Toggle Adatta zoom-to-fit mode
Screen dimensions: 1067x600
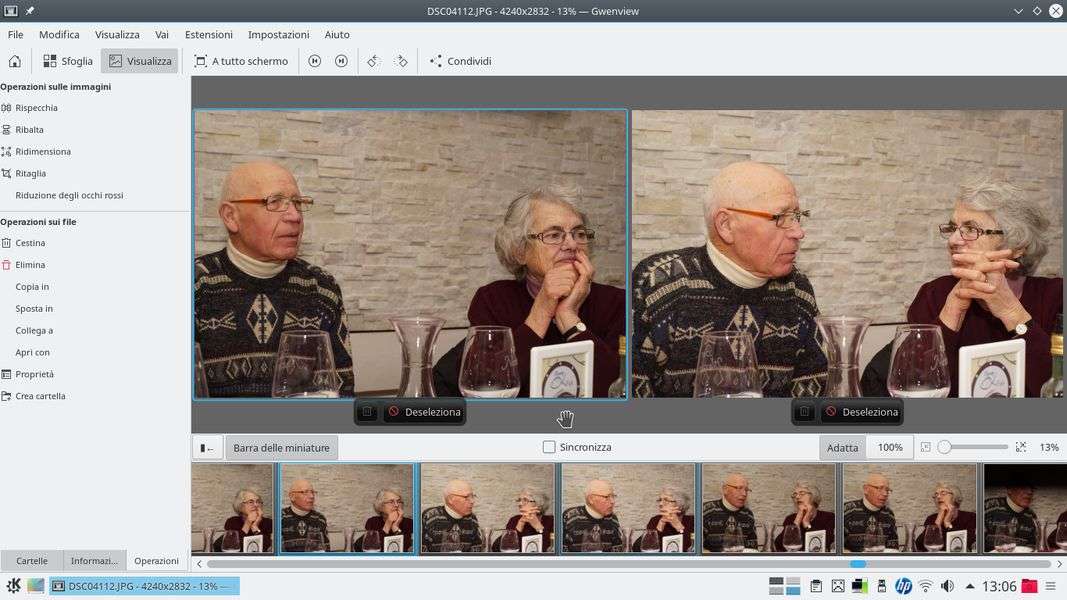(x=842, y=448)
